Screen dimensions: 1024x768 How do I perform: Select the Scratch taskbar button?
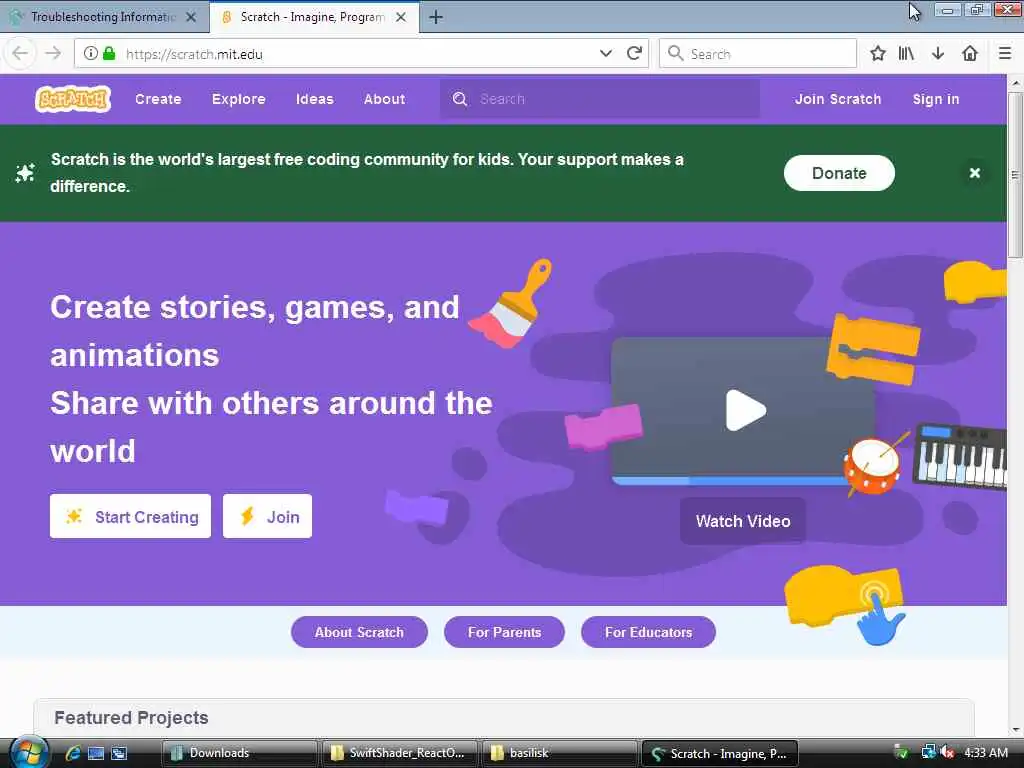coord(720,753)
